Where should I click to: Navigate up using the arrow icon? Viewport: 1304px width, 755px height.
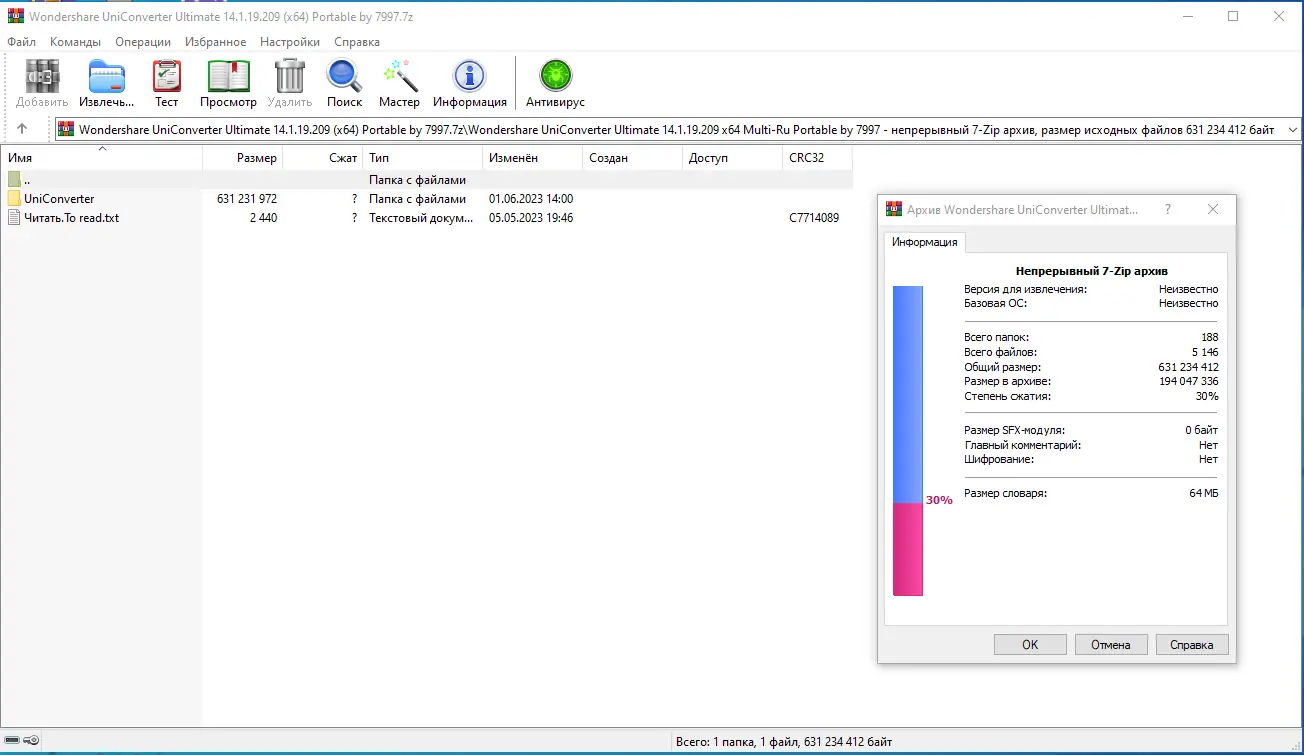pyautogui.click(x=22, y=128)
